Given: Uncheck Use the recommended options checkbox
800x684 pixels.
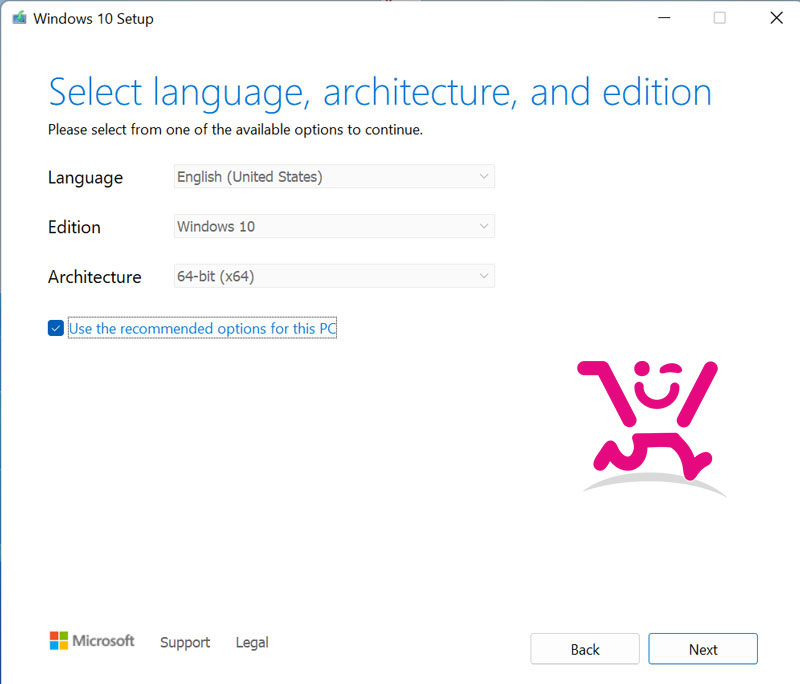Looking at the screenshot, I should [56, 328].
